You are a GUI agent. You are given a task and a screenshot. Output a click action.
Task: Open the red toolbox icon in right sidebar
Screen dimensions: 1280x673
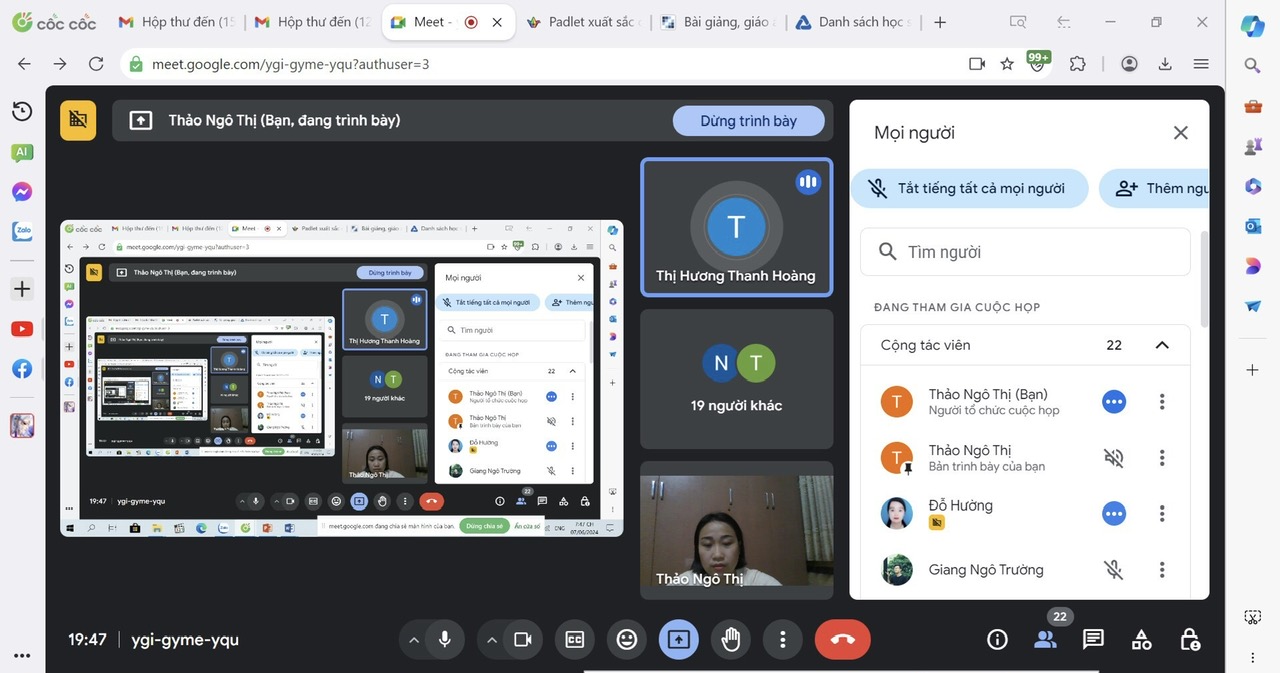[x=1252, y=106]
